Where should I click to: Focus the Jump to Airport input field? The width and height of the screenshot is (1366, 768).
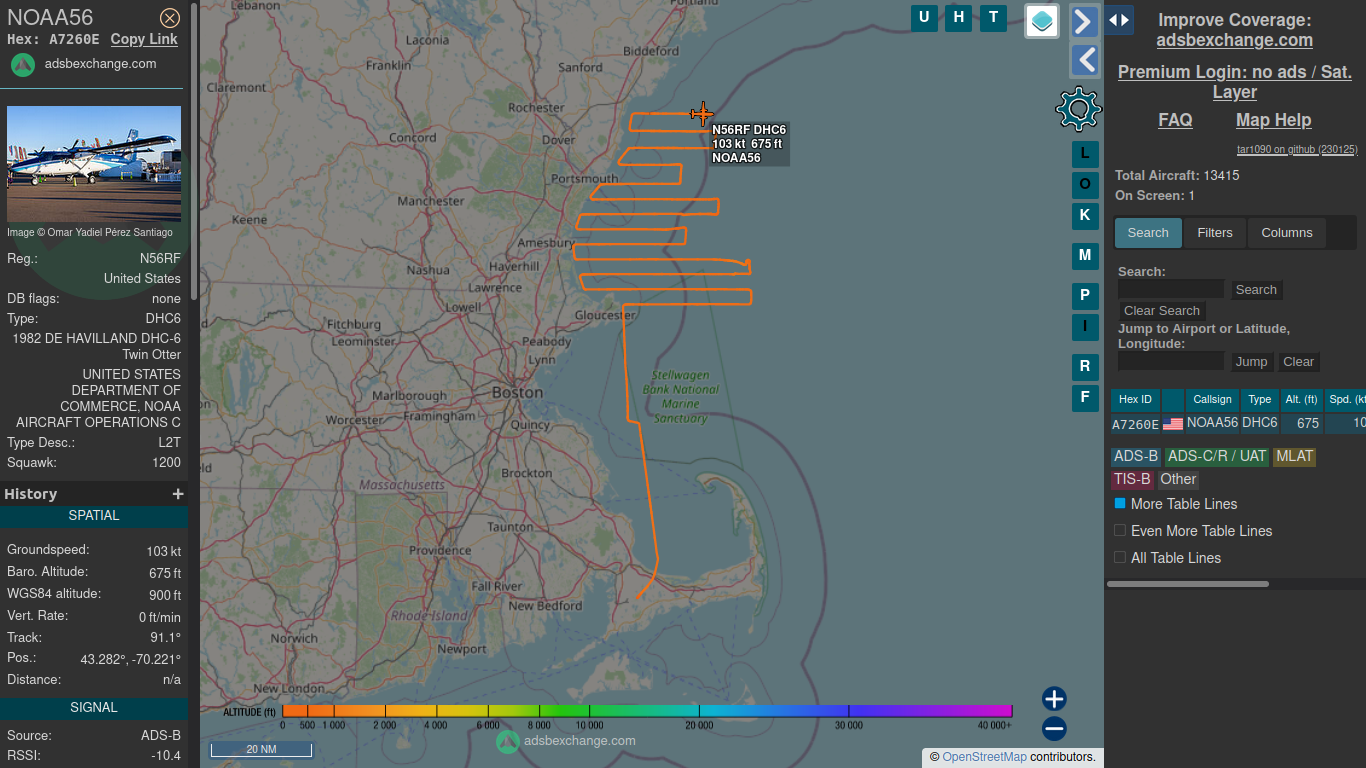click(1171, 361)
